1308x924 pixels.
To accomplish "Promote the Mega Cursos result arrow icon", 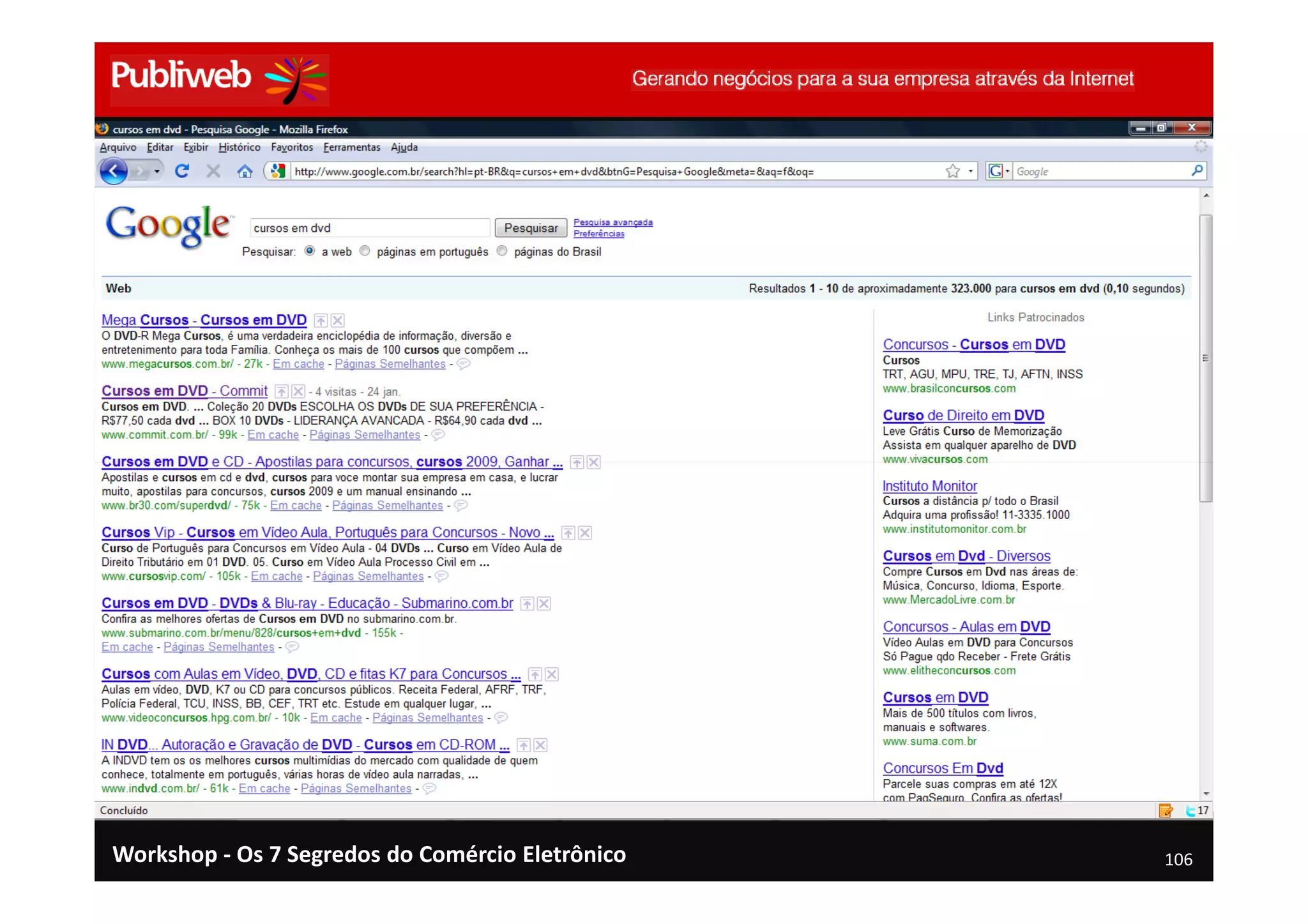I will point(321,321).
